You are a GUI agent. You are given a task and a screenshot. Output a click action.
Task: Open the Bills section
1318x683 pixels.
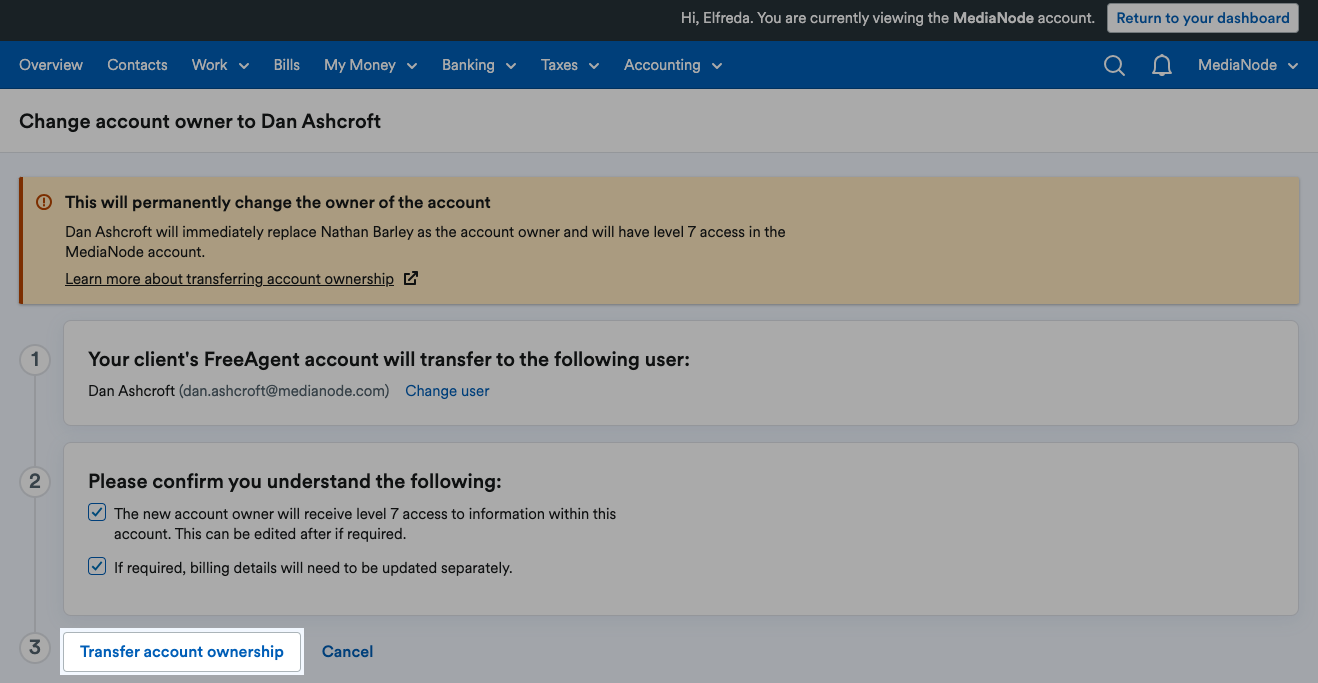point(286,65)
